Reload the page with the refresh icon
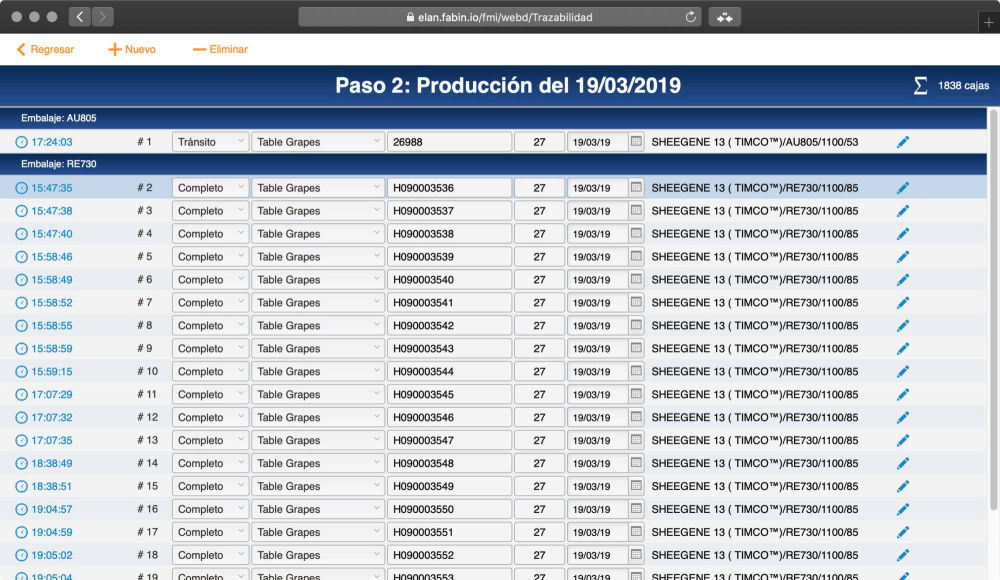The height and width of the screenshot is (580, 1000). (x=690, y=17)
